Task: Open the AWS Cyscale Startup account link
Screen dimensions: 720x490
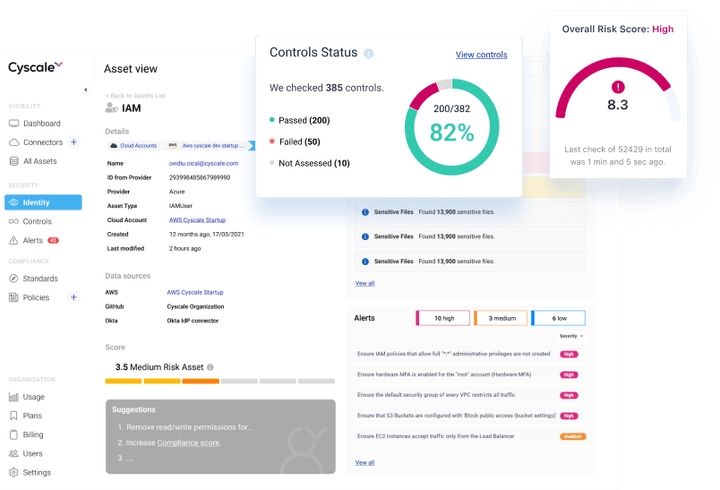Action: point(194,219)
